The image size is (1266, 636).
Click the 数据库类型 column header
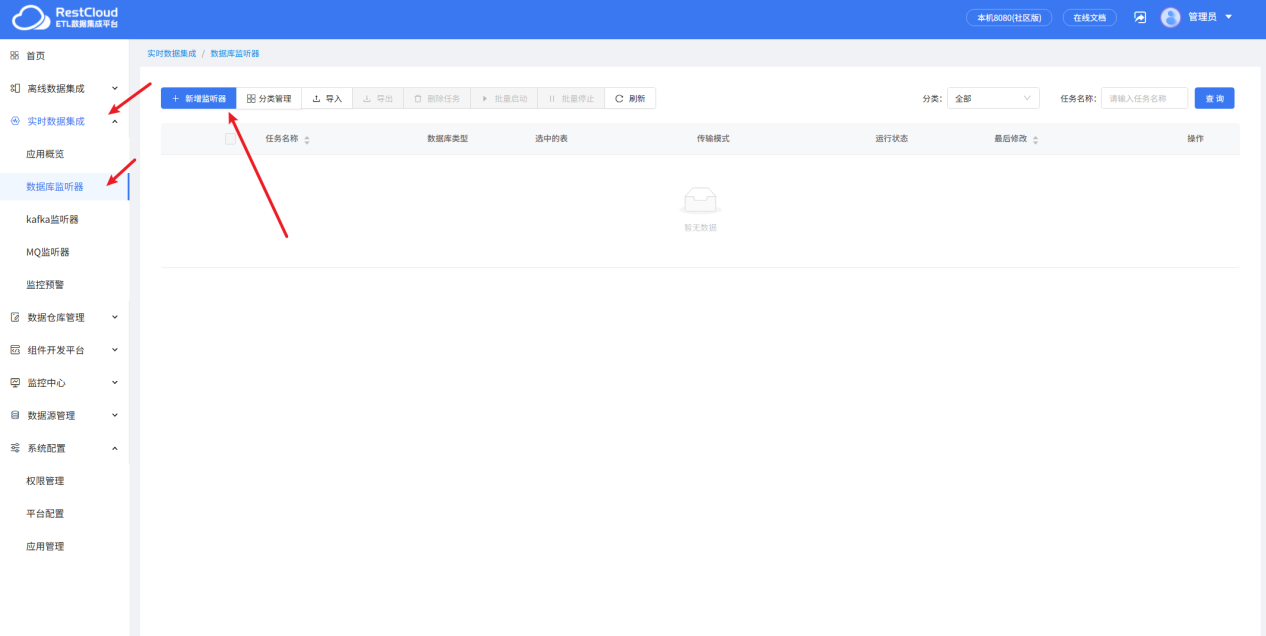[447, 139]
